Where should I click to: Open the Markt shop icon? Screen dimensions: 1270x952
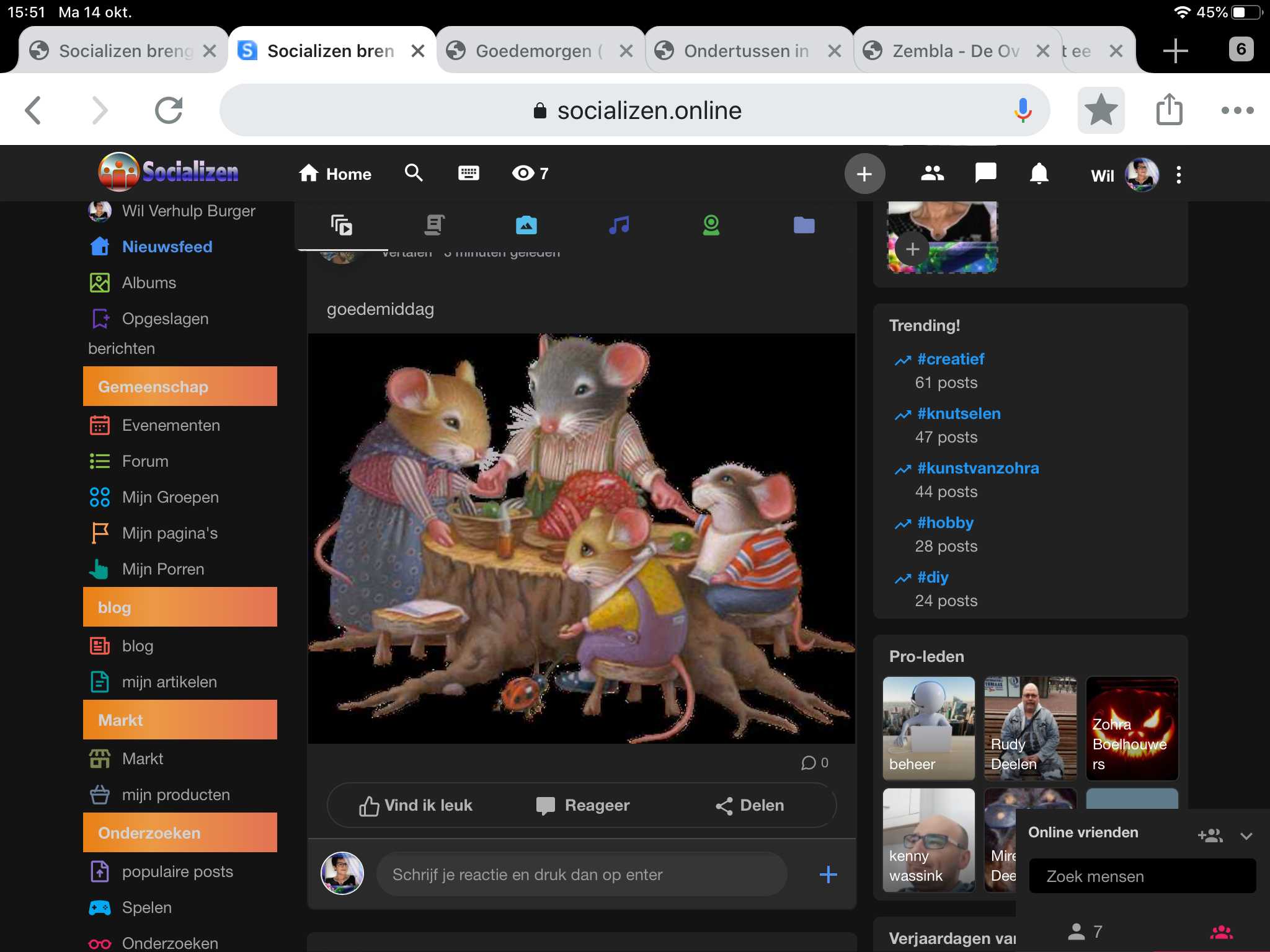(99, 759)
